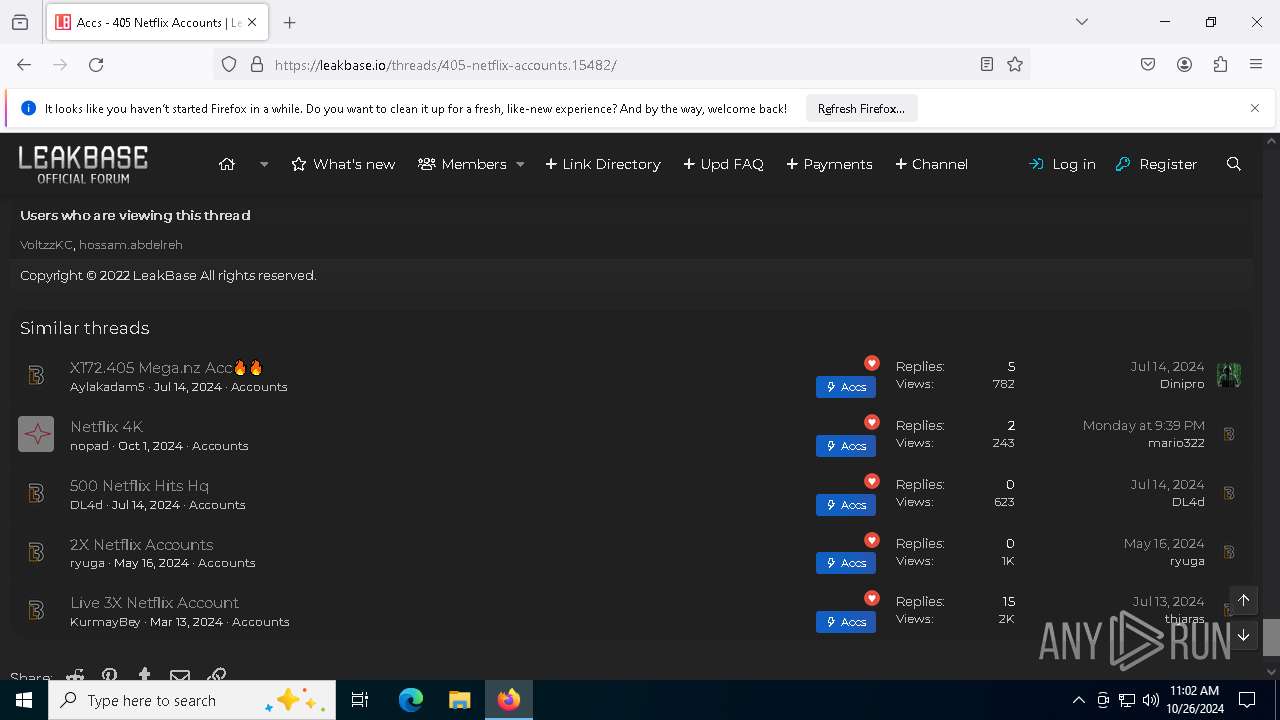
Task: Click the LeakBase Official Forum logo
Action: [x=83, y=164]
